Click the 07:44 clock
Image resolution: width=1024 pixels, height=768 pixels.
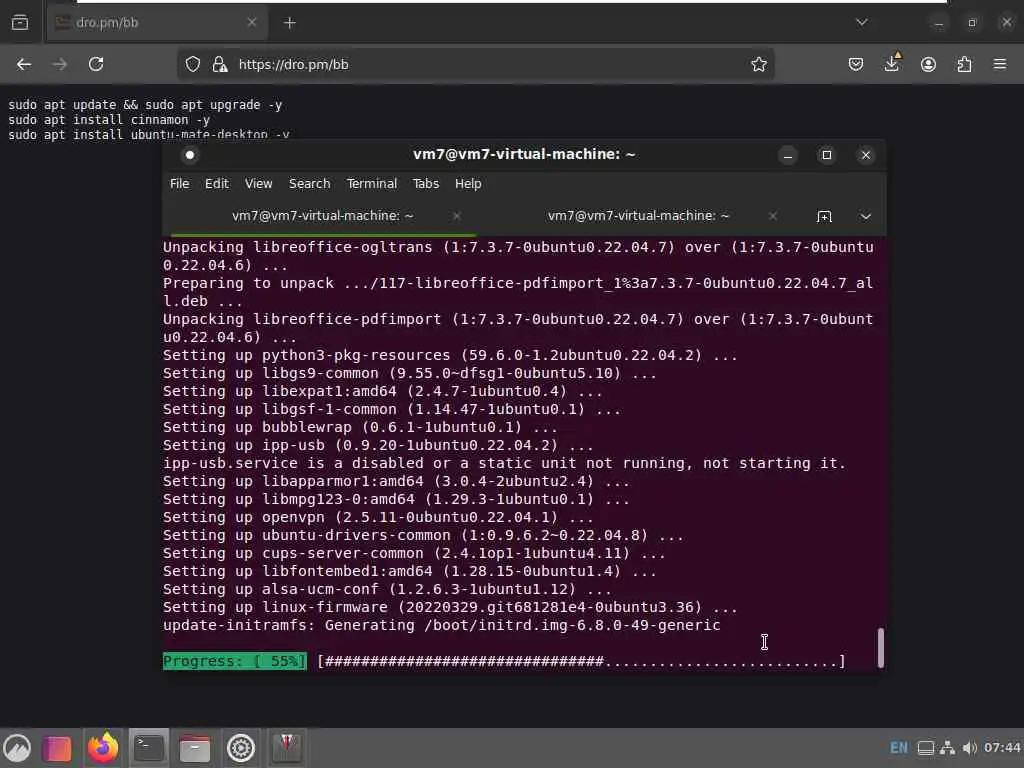[x=1002, y=747]
